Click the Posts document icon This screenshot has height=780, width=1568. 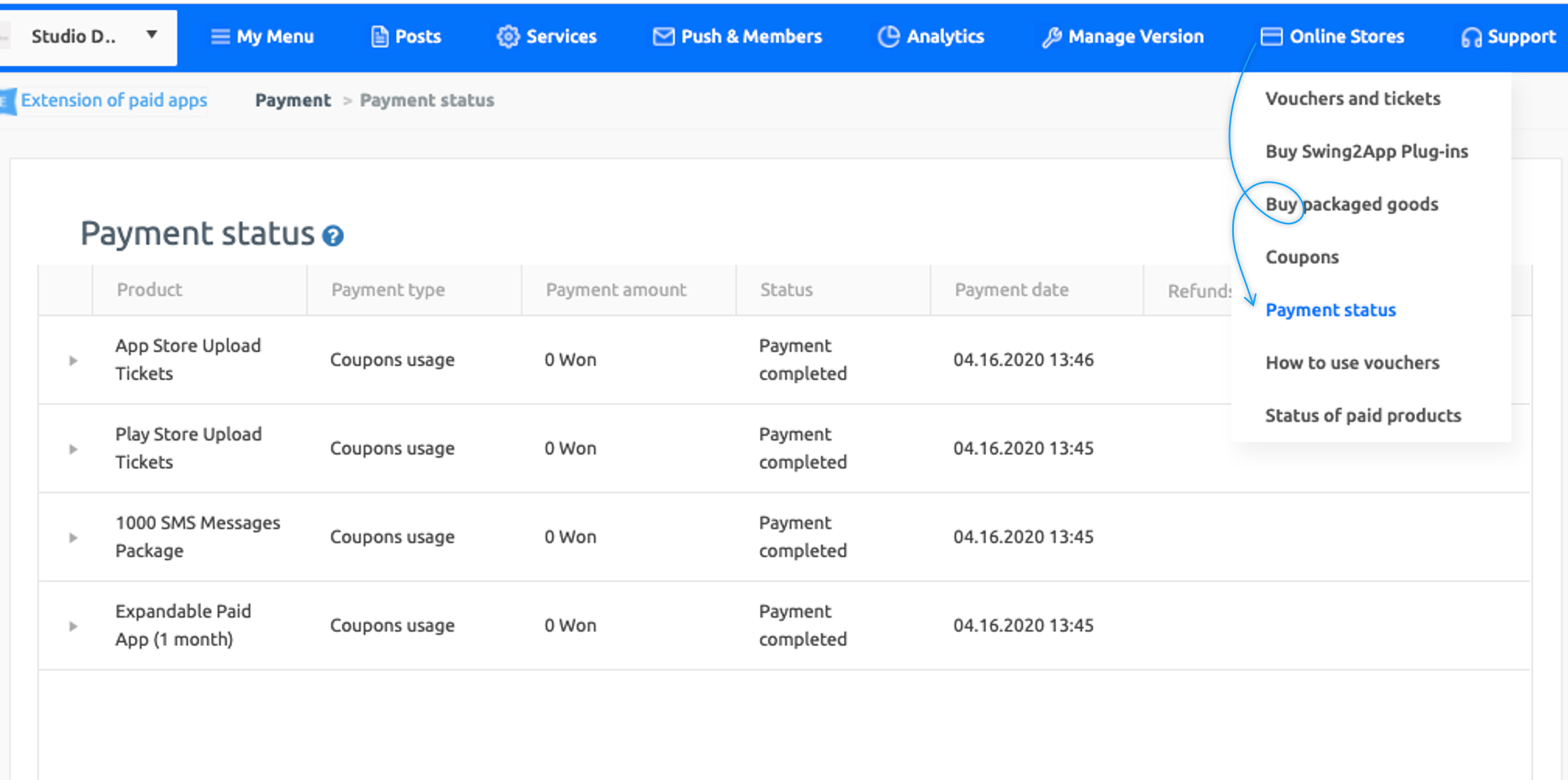(380, 37)
